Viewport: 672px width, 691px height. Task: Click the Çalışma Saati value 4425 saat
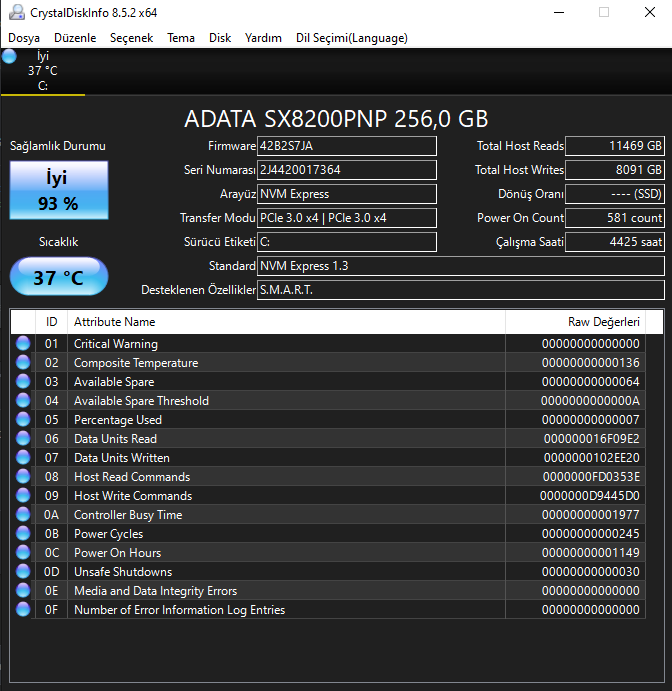point(615,242)
